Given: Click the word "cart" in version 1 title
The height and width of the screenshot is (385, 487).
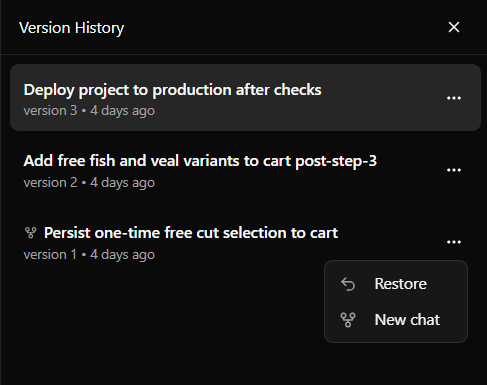Looking at the screenshot, I should (x=324, y=233).
